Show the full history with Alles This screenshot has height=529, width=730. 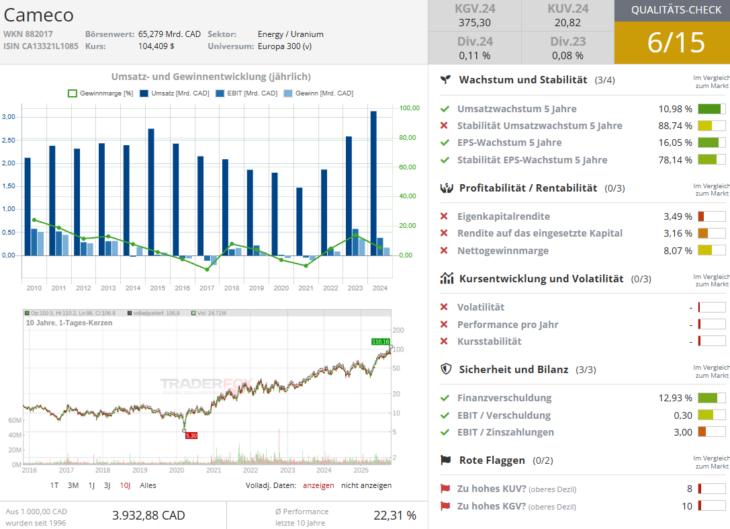(147, 484)
